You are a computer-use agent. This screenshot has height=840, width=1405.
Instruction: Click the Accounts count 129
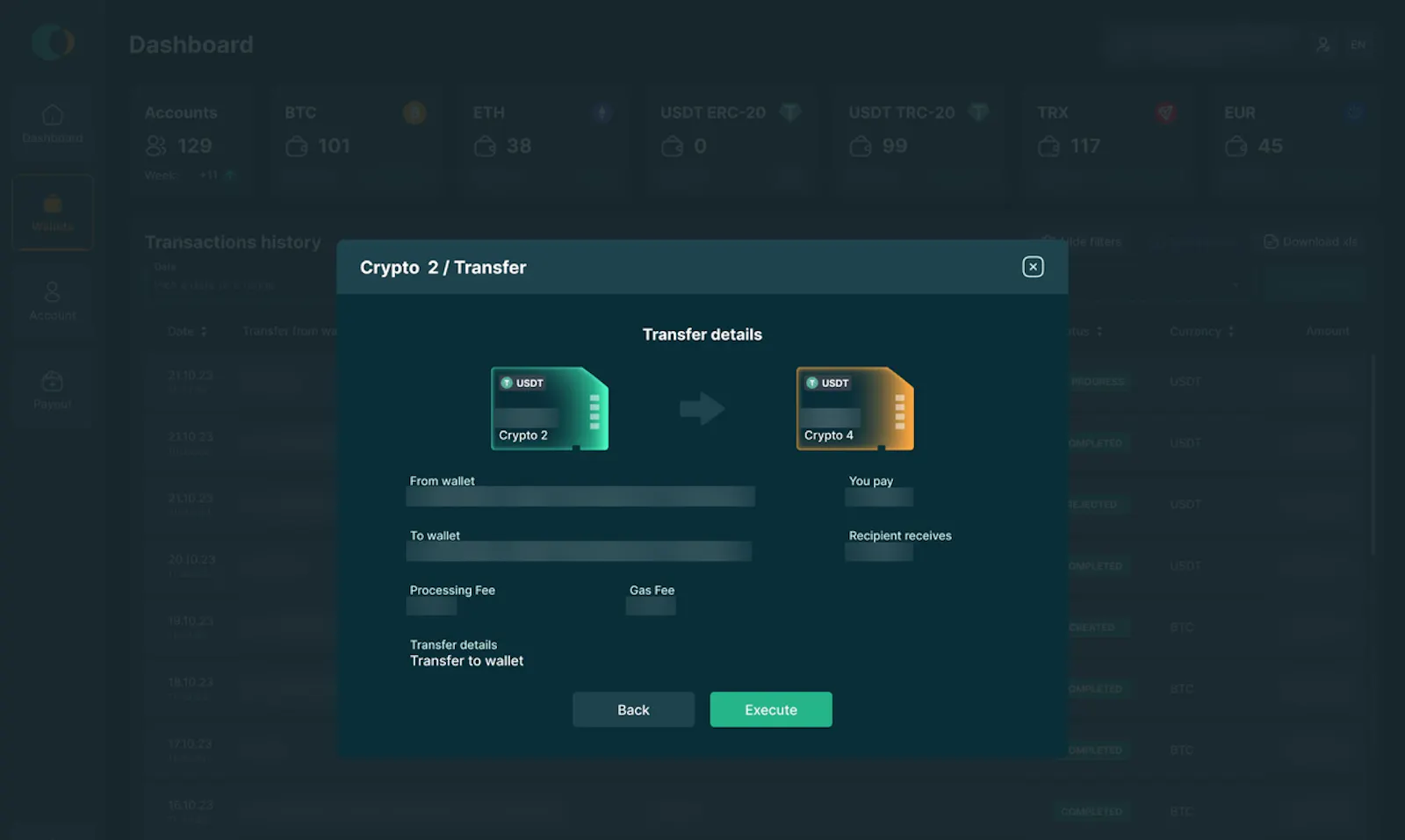[194, 146]
